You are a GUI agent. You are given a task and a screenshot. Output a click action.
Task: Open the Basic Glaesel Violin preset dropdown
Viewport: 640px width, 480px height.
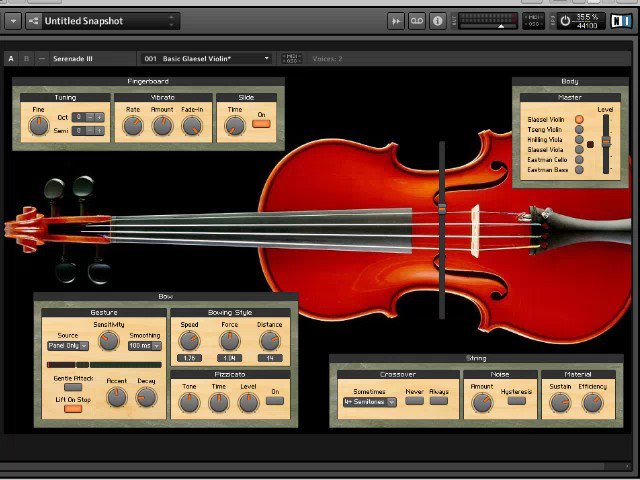click(206, 59)
